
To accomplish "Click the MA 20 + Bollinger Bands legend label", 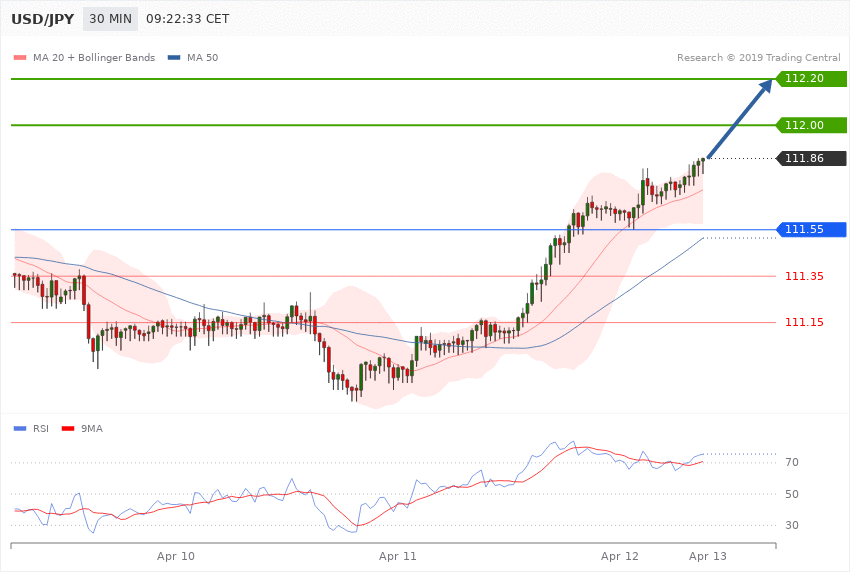I will [94, 57].
